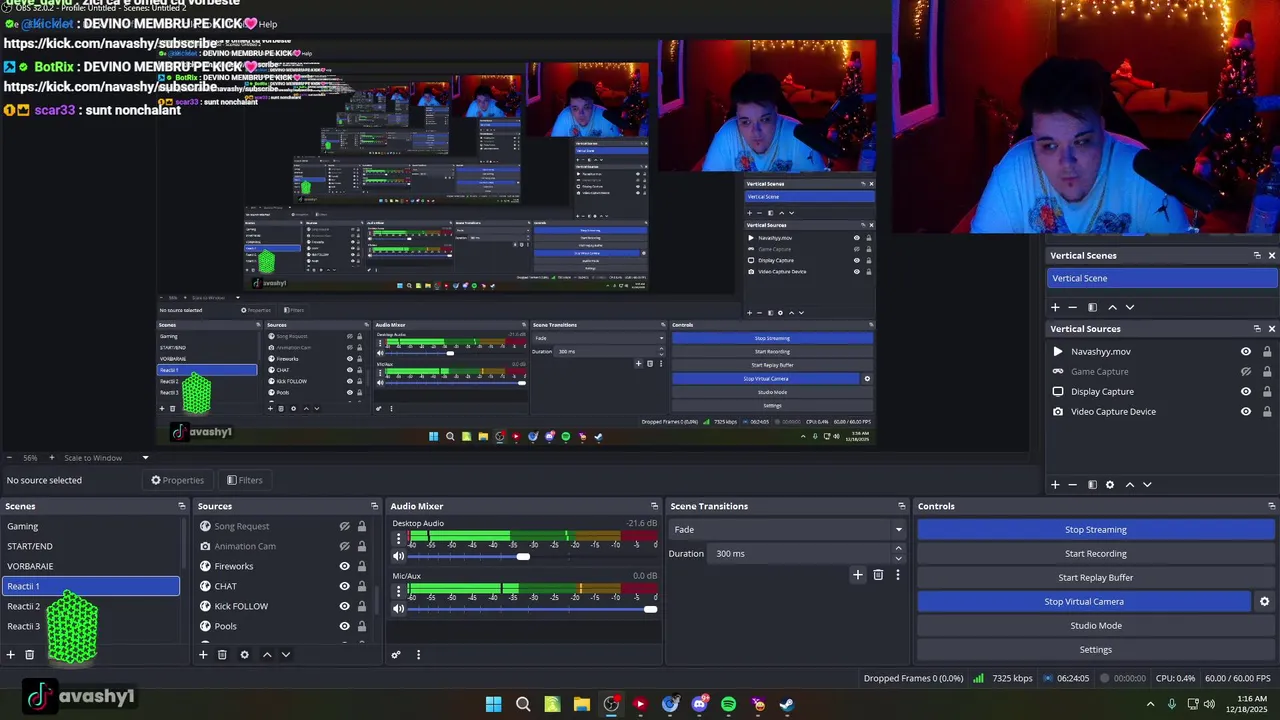Mute Mic/Aux speaker icon
This screenshot has width=1280, height=720.
[398, 609]
